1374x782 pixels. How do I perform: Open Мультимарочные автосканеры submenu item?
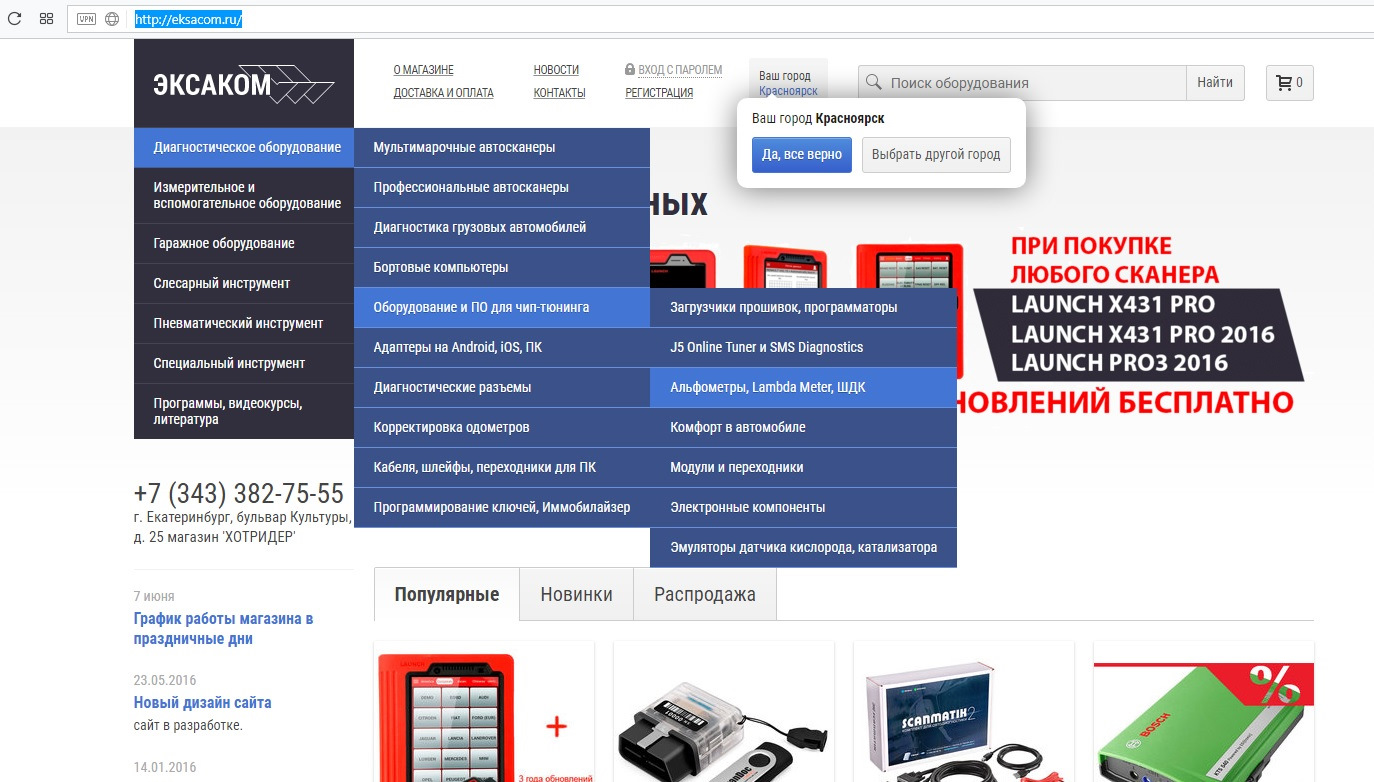click(x=502, y=148)
